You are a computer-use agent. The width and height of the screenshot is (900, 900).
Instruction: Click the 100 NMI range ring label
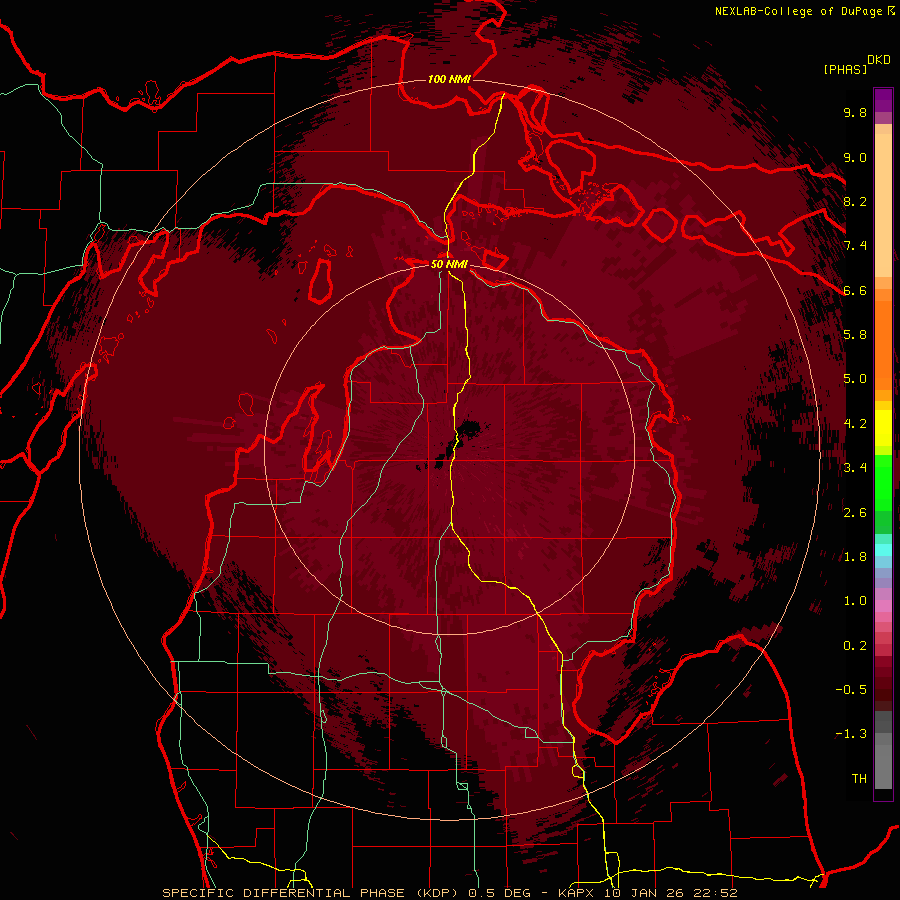(449, 79)
